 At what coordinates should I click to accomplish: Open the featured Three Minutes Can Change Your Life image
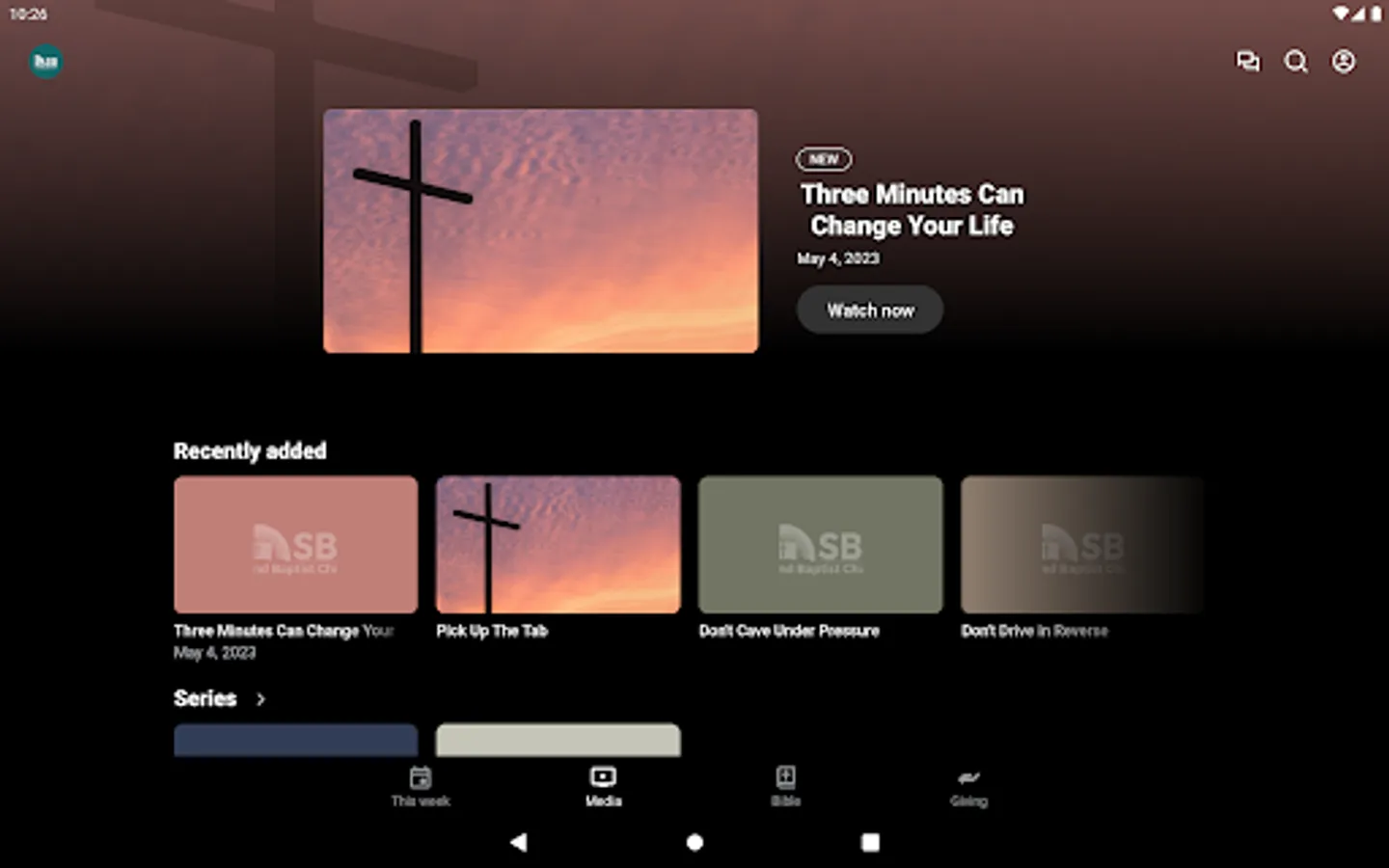(x=540, y=230)
